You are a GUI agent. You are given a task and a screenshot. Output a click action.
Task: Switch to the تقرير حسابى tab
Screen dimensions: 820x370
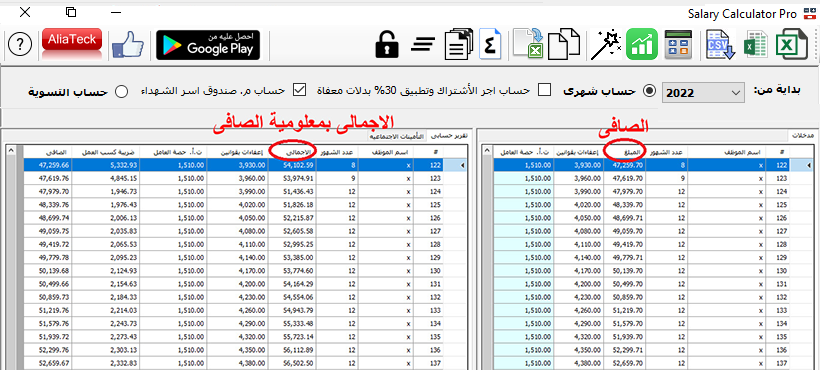click(448, 136)
